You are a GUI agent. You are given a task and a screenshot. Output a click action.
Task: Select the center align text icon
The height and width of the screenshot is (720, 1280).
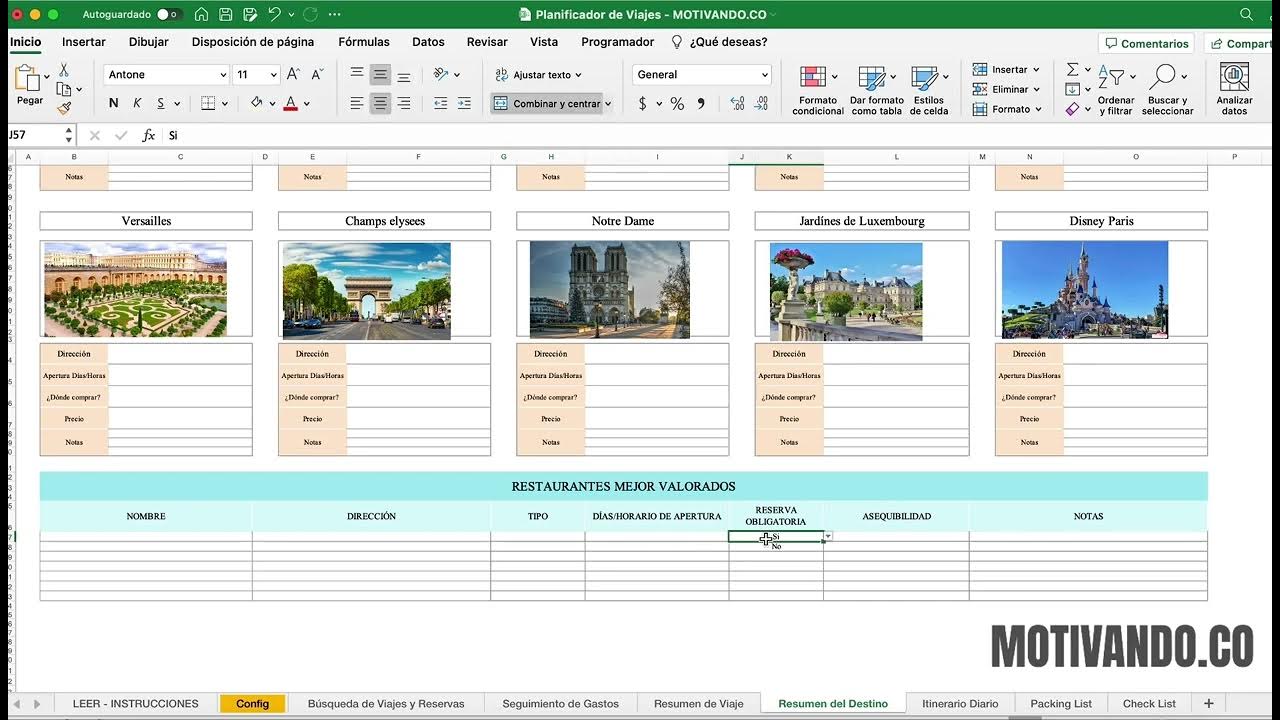pos(380,103)
